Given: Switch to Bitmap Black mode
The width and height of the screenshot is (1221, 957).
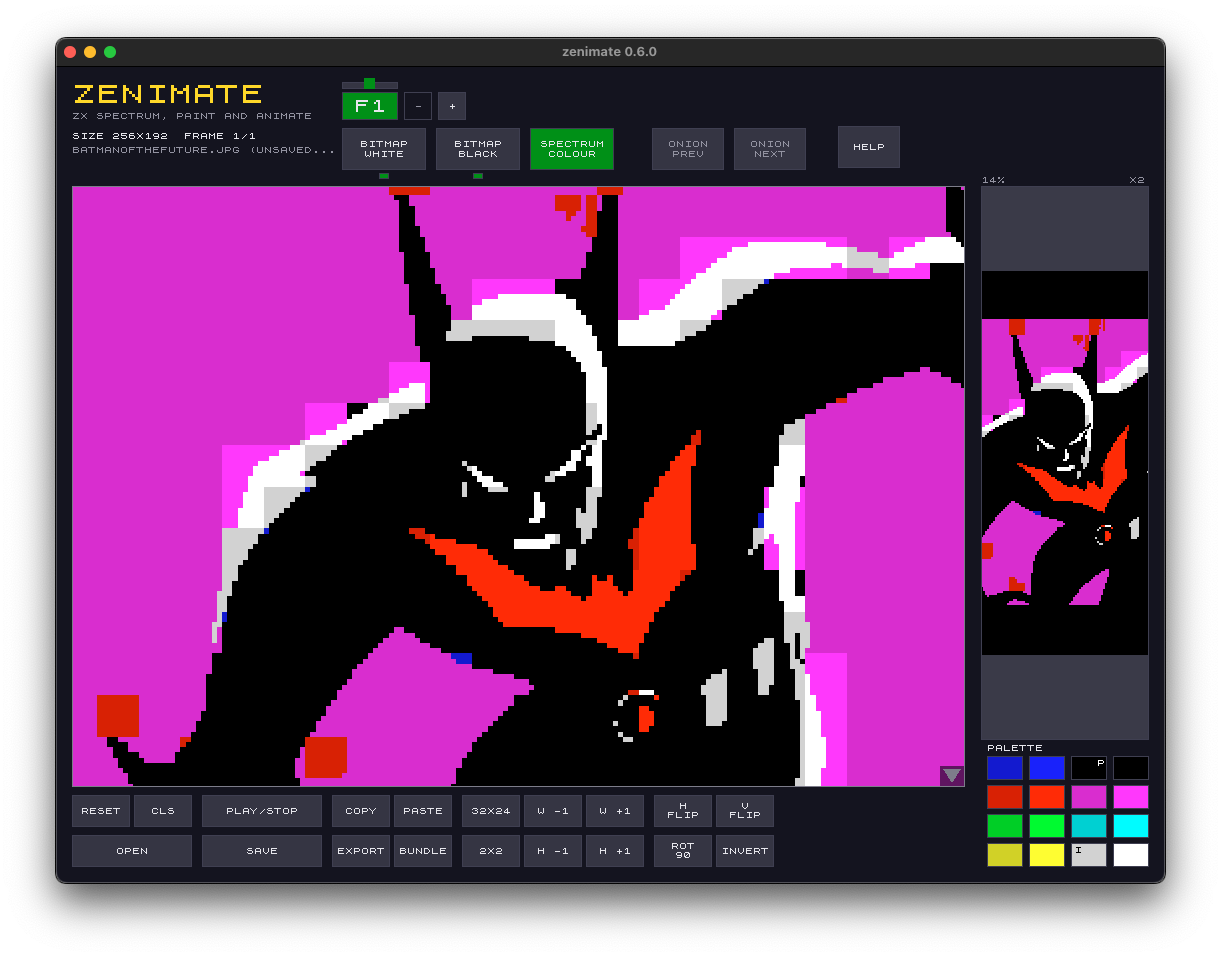Looking at the screenshot, I should [478, 149].
